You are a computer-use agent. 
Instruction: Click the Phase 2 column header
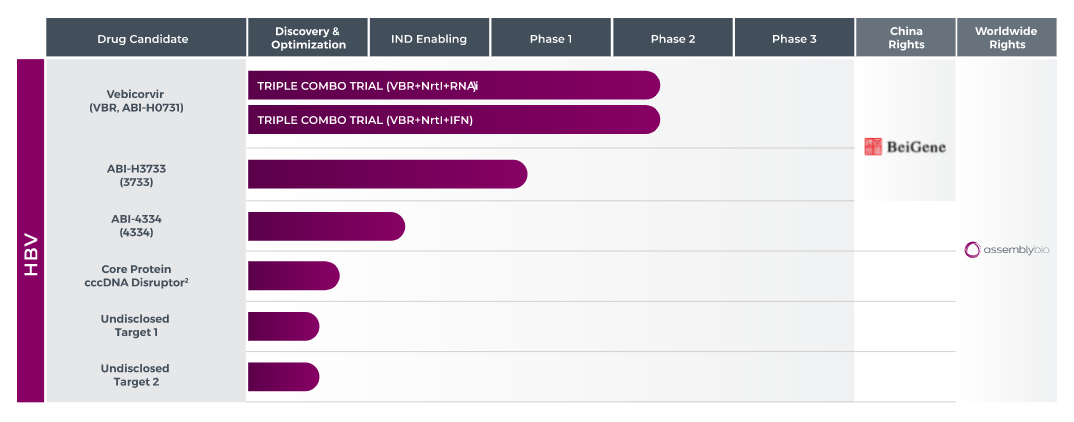click(x=673, y=38)
